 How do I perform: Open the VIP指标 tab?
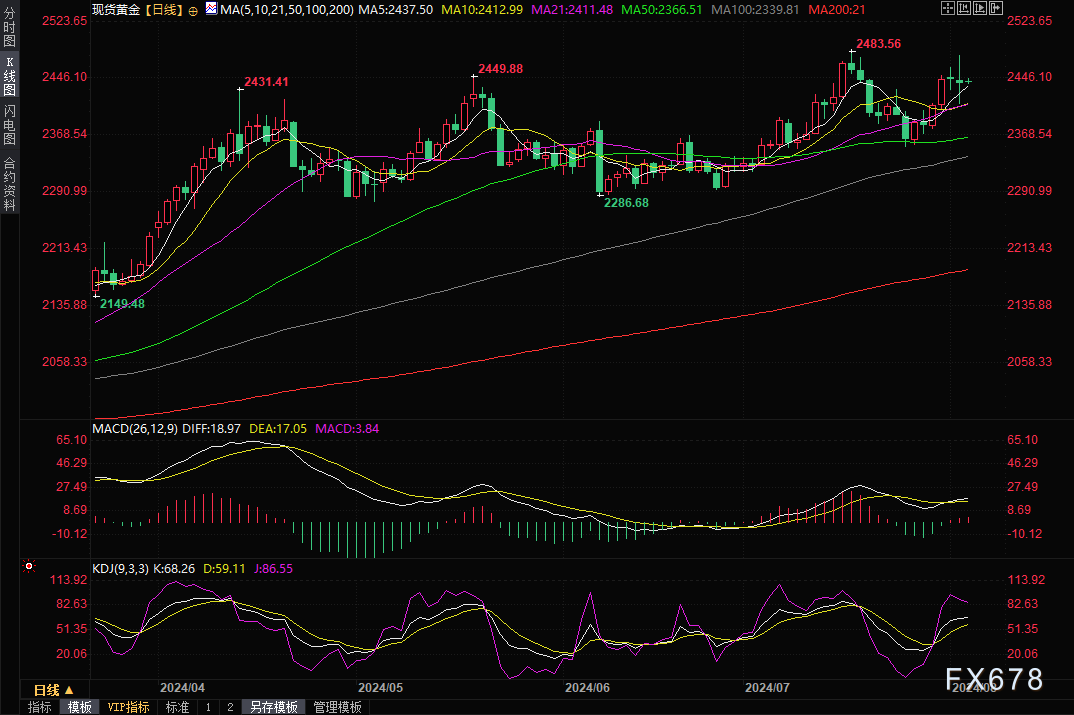(129, 707)
